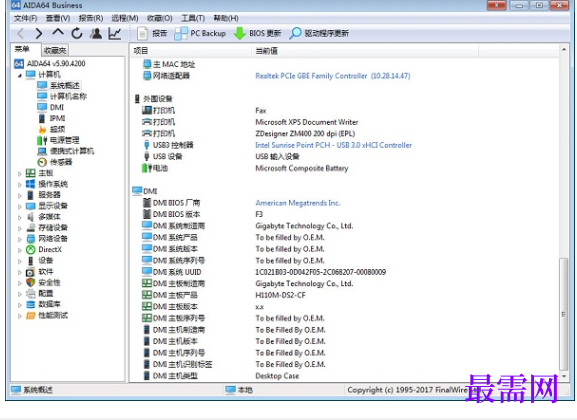
Task: Click the refresh toolbar icon
Action: tap(77, 33)
